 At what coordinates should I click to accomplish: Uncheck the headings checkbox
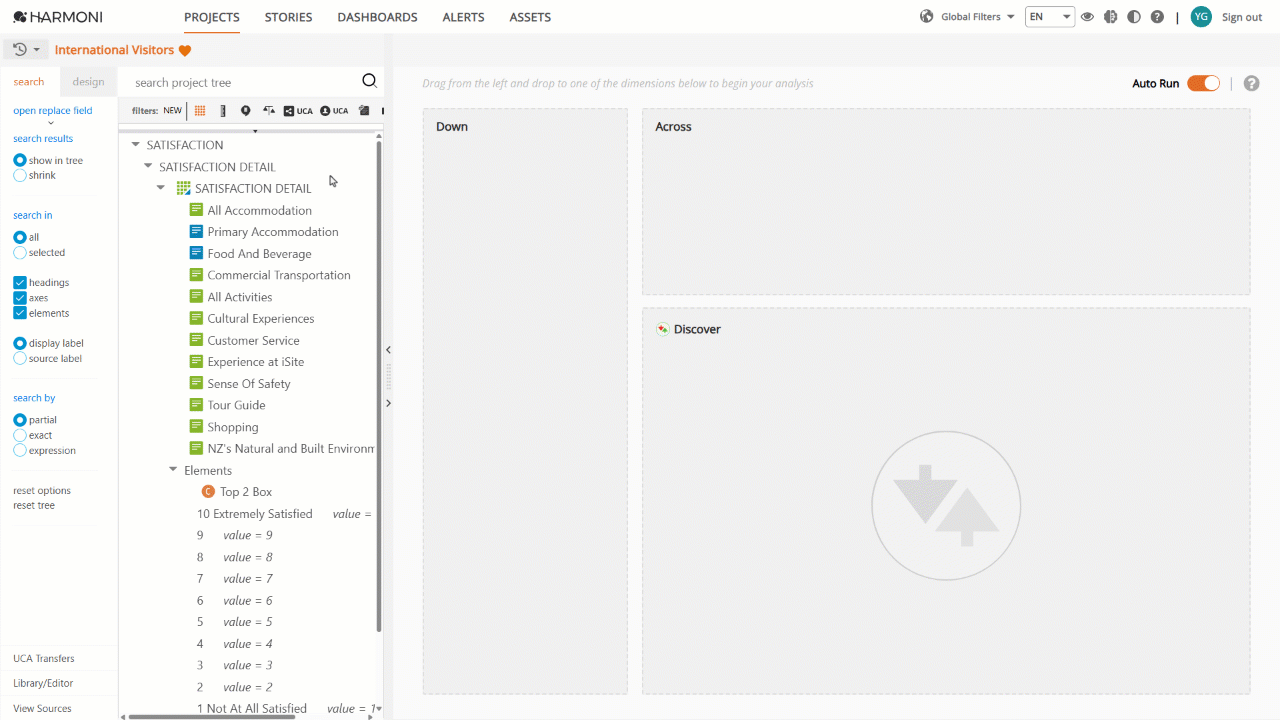pos(20,283)
